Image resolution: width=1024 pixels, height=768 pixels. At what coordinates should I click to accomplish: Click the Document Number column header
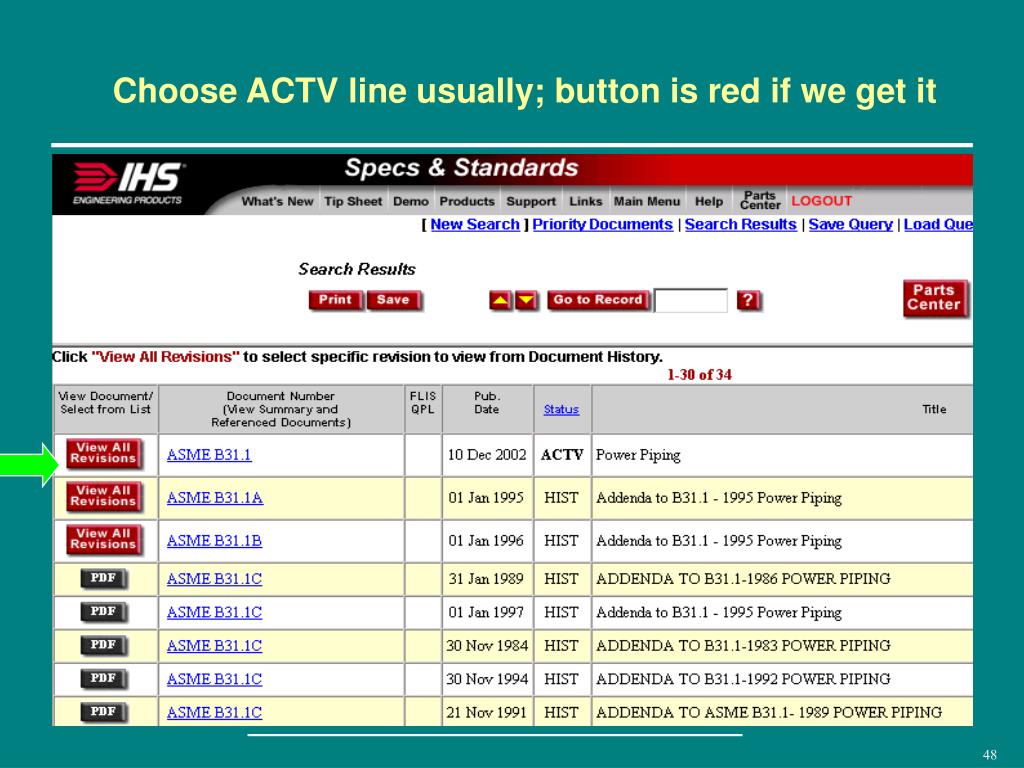pos(281,409)
